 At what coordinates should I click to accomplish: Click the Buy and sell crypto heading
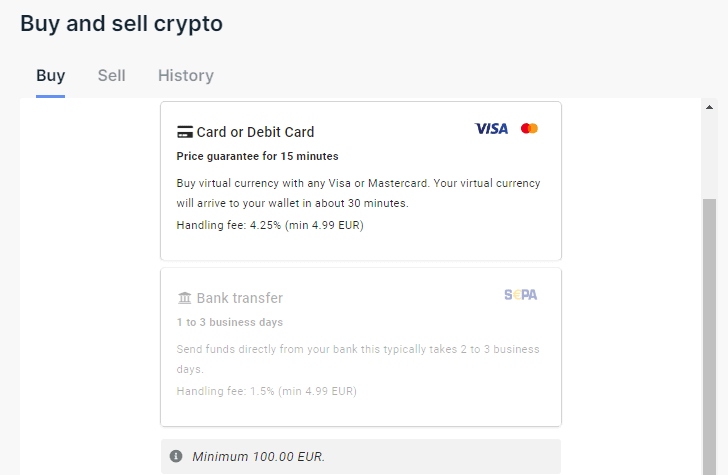pyautogui.click(x=121, y=23)
